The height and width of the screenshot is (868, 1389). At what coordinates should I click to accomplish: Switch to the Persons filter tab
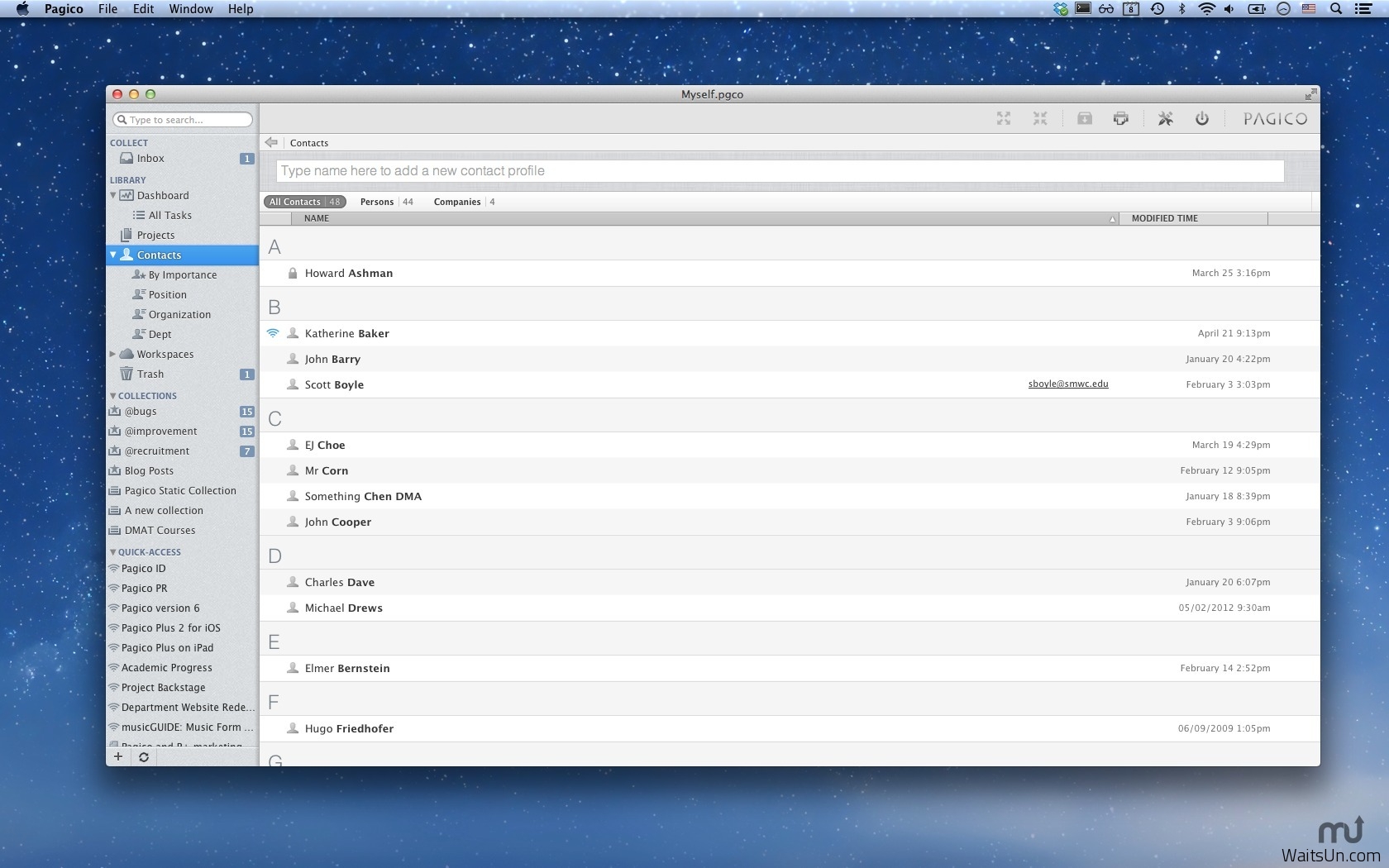pyautogui.click(x=377, y=202)
